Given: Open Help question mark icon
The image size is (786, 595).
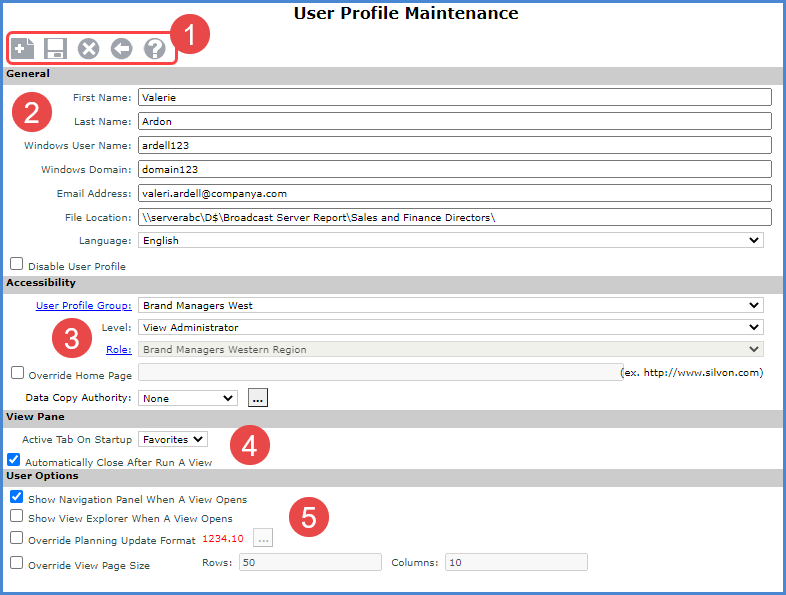Looking at the screenshot, I should (154, 48).
